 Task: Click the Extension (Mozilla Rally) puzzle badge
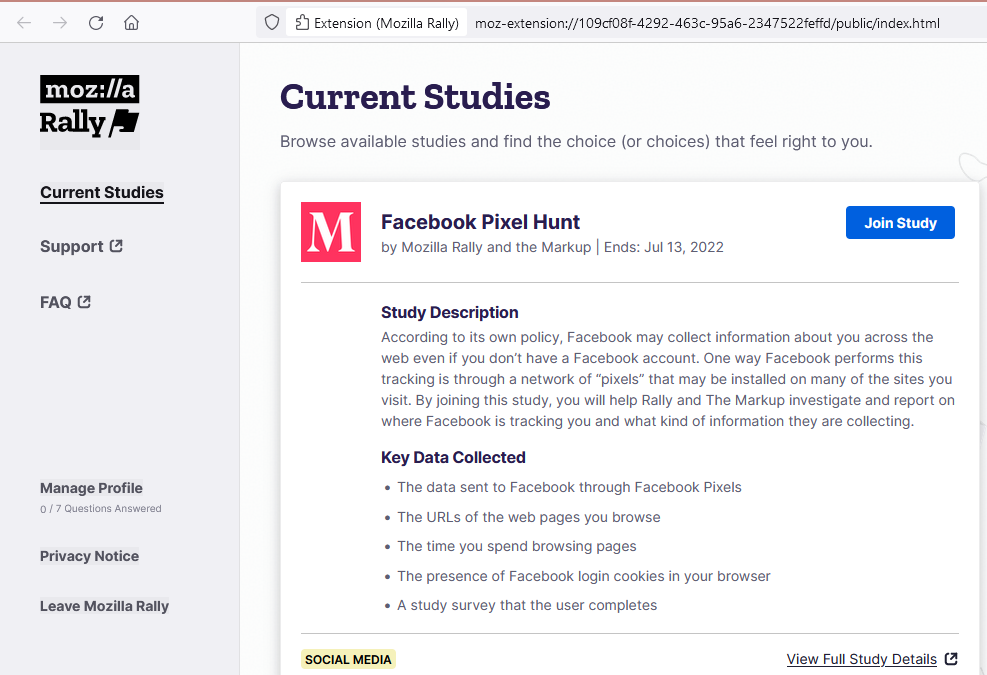[x=376, y=23]
